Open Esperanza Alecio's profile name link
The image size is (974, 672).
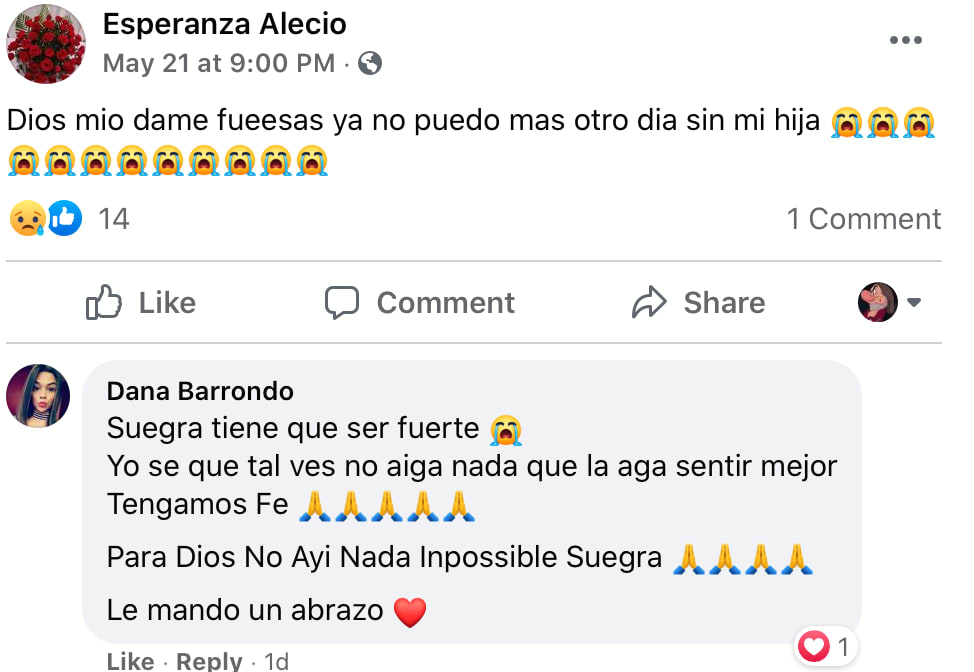tap(225, 24)
